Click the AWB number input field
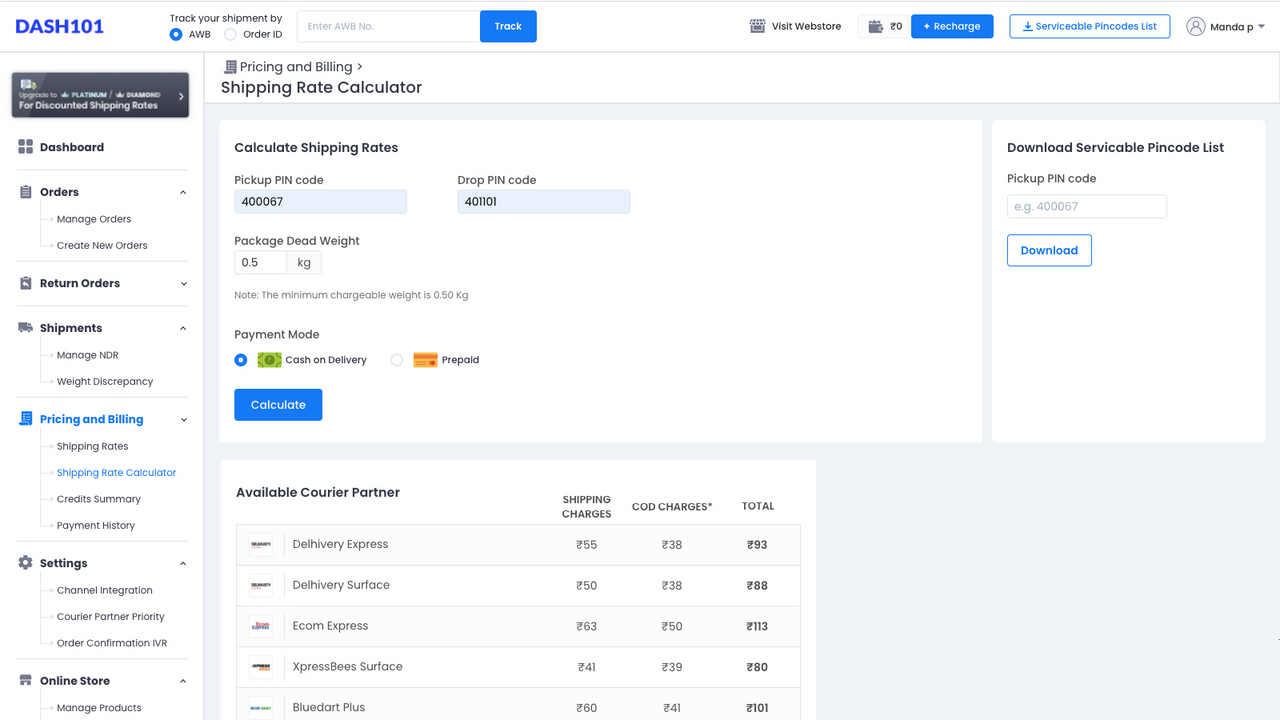Screen dimensions: 1280x720 (x=388, y=25)
